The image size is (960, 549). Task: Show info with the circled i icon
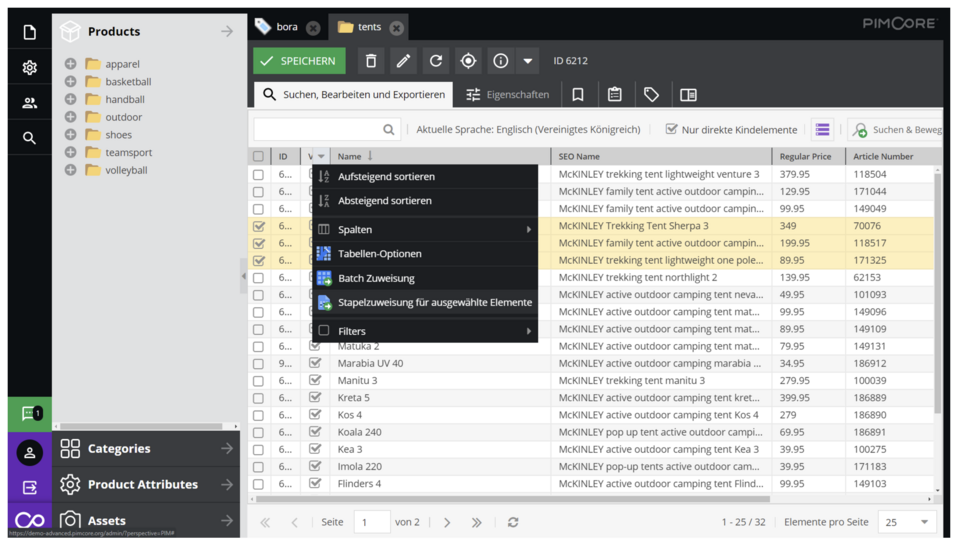(x=501, y=61)
